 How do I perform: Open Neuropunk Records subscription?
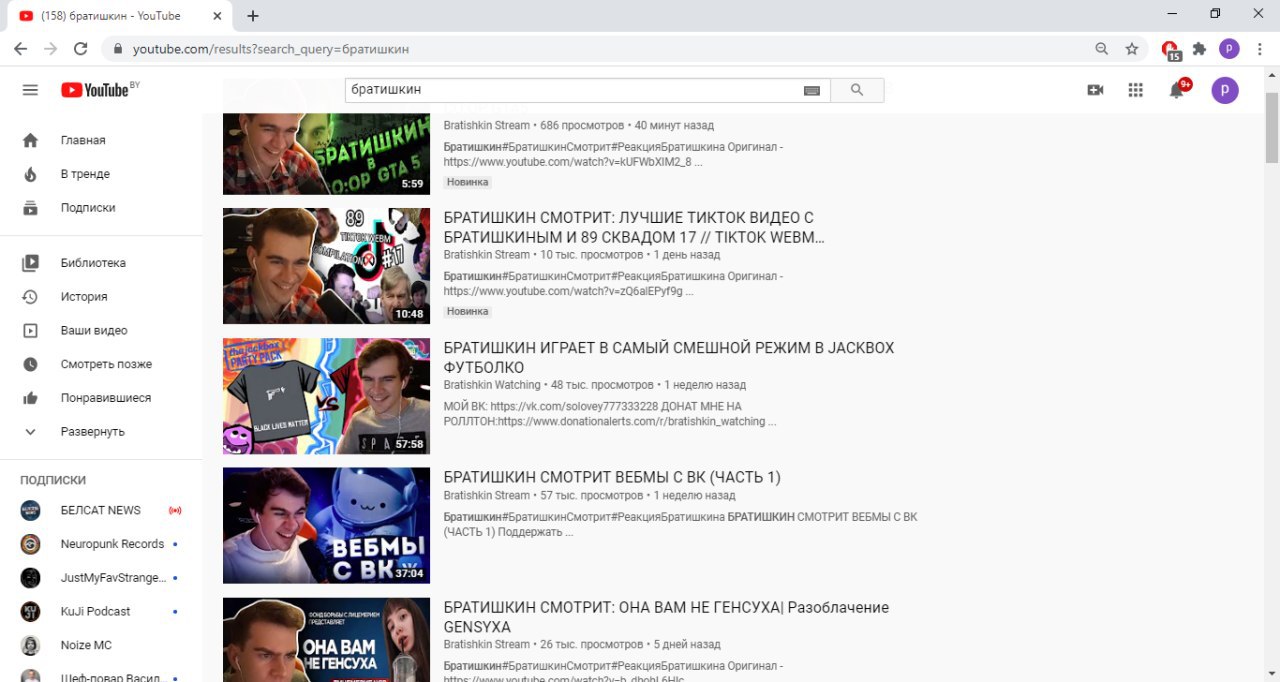pos(101,544)
